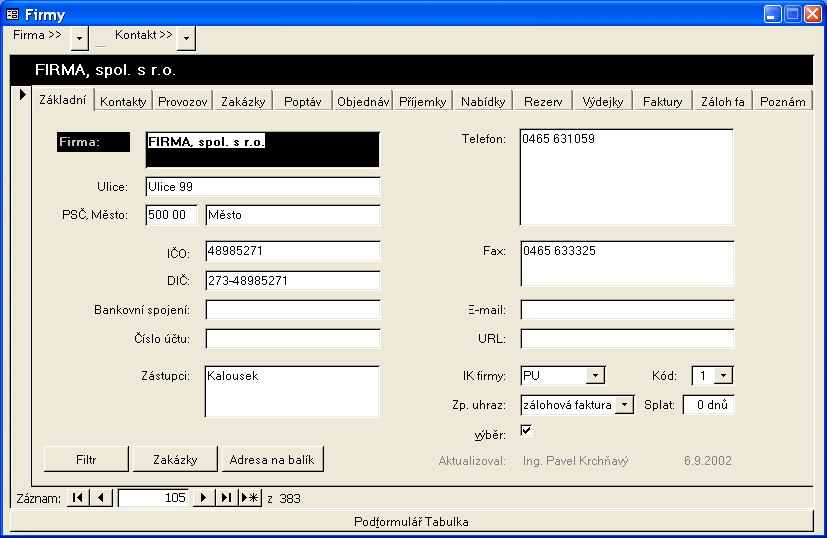Switch to the Objednáv tab
Viewport: 827px width, 538px height.
(x=363, y=101)
